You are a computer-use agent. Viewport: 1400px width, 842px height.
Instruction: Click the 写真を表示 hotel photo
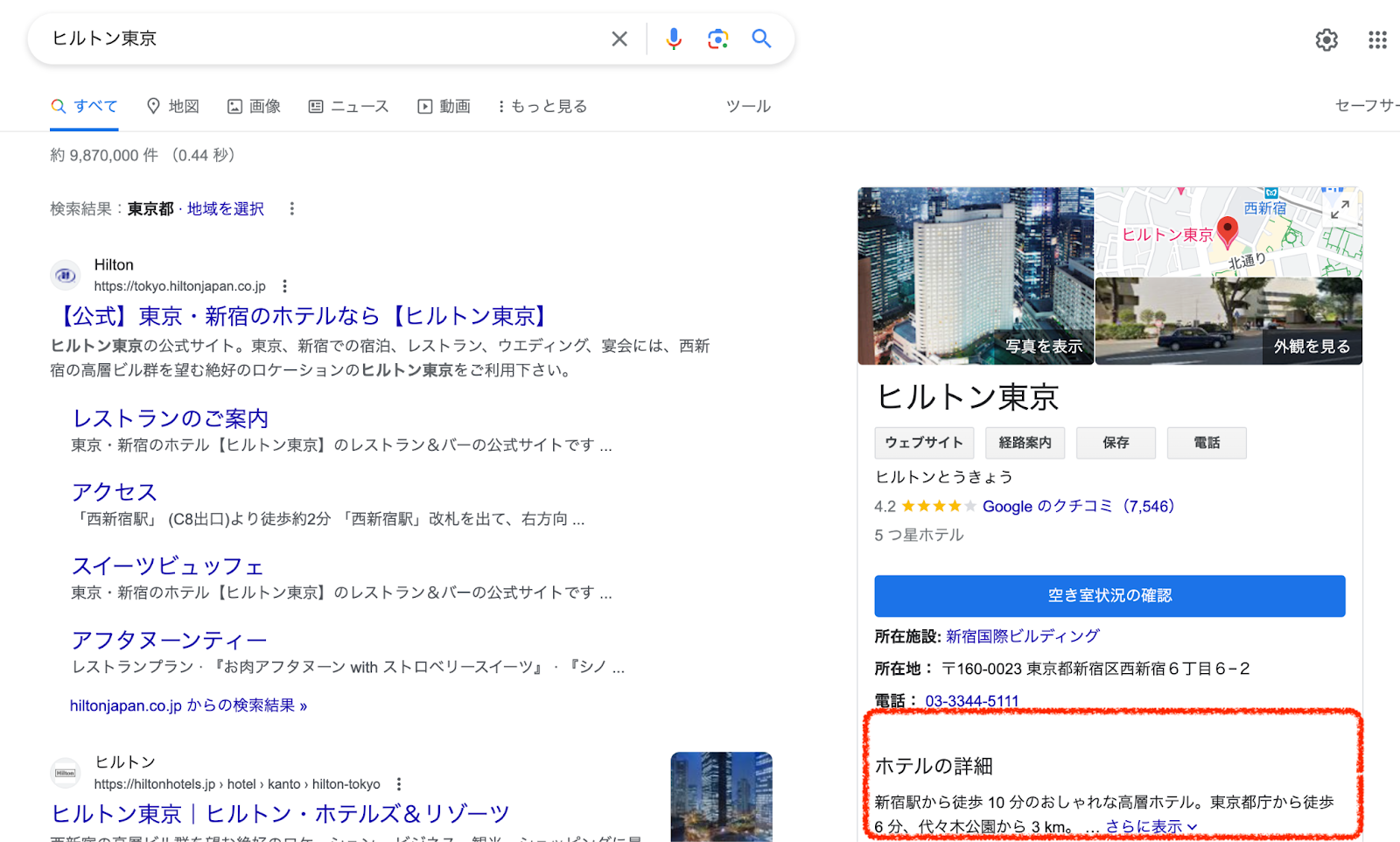pyautogui.click(x=976, y=276)
